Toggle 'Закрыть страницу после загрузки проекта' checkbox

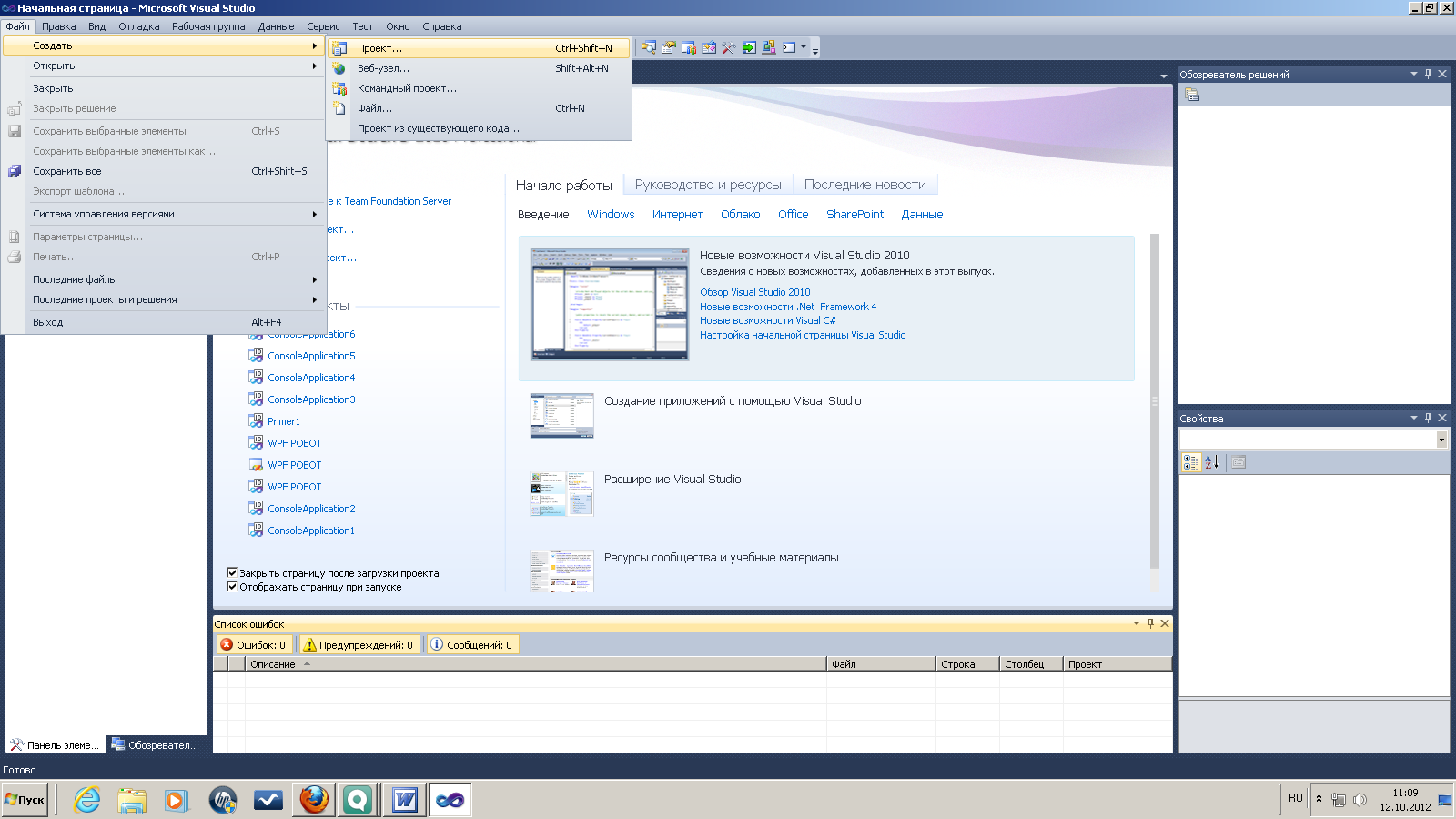232,572
